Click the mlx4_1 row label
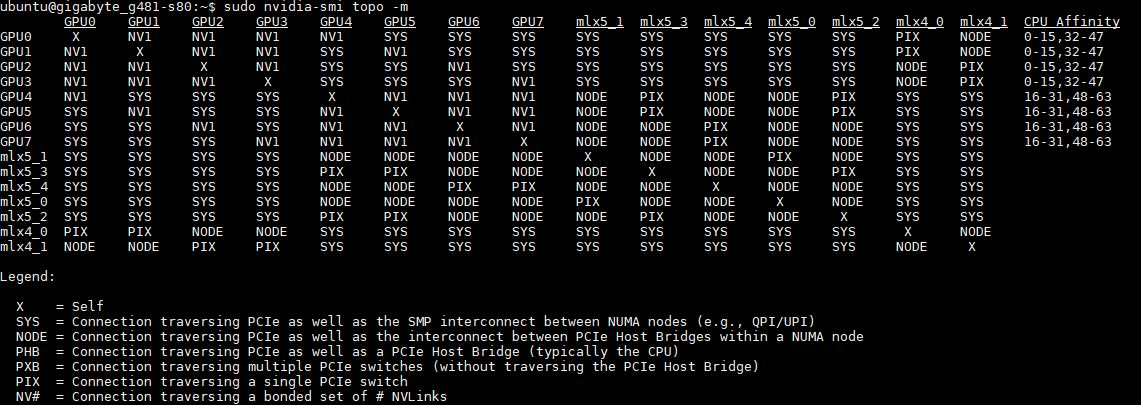Viewport: 1141px width, 405px height. coord(24,246)
